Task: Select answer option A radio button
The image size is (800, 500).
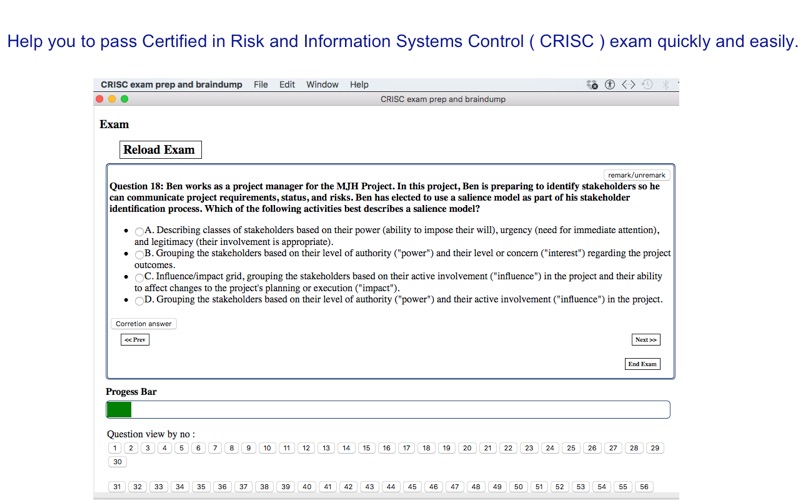Action: point(139,231)
